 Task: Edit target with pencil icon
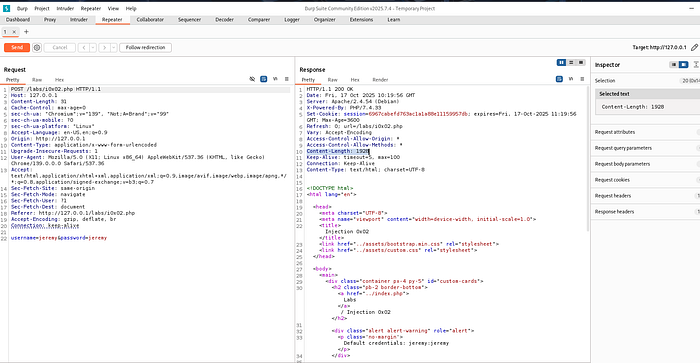click(x=694, y=47)
